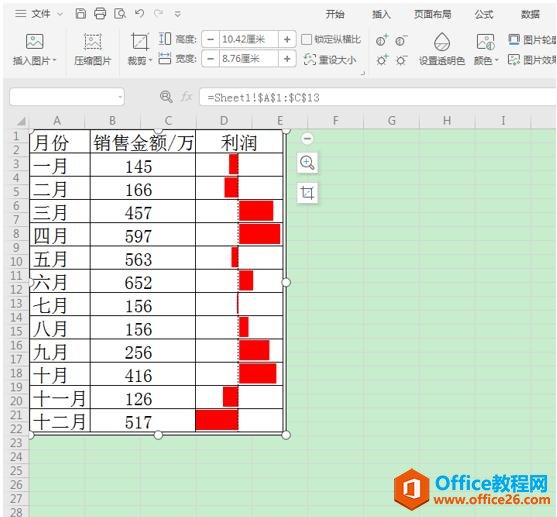Decrease height with the minus button
The height and width of the screenshot is (517, 557).
coord(210,39)
